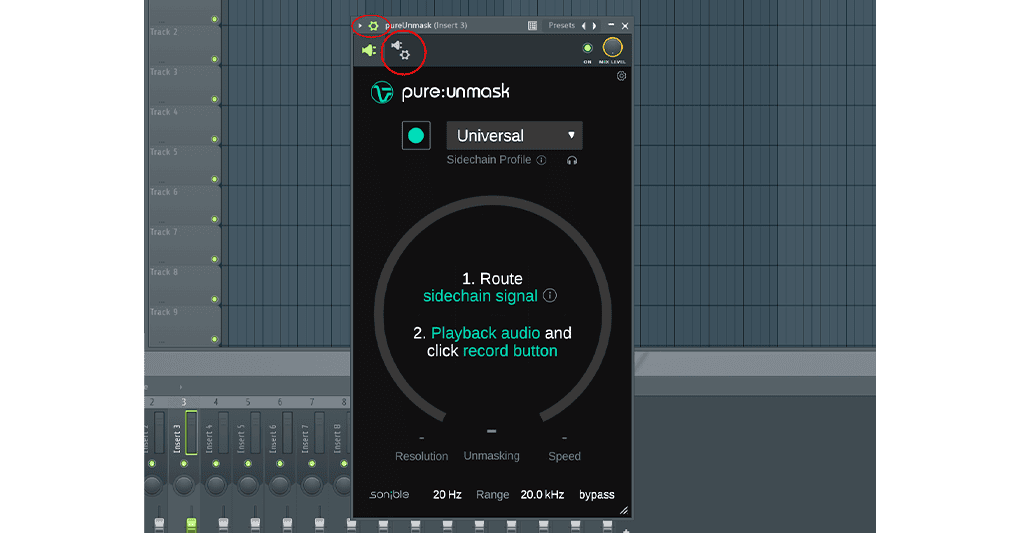
Task: Click the bypass button
Action: (x=597, y=495)
